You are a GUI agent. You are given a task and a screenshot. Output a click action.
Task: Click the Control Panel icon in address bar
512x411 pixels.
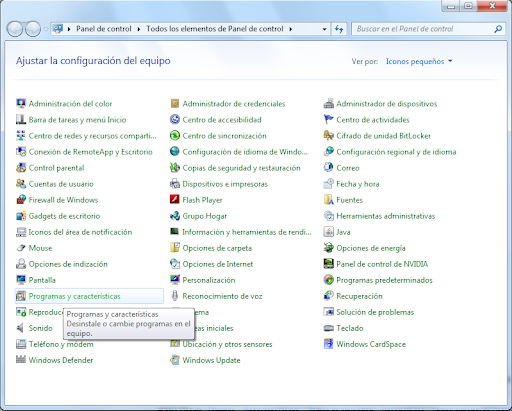[x=58, y=29]
